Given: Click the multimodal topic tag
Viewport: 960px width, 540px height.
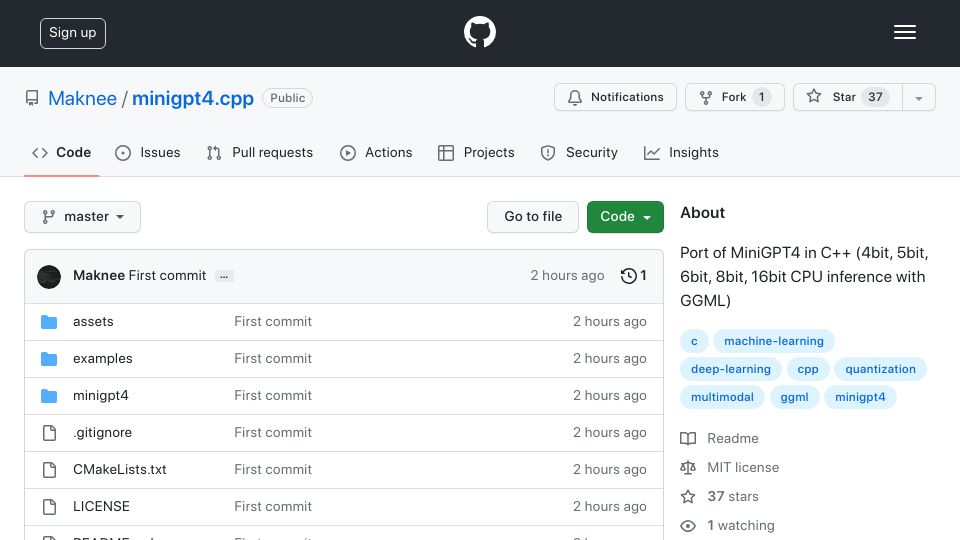Looking at the screenshot, I should click(x=722, y=397).
